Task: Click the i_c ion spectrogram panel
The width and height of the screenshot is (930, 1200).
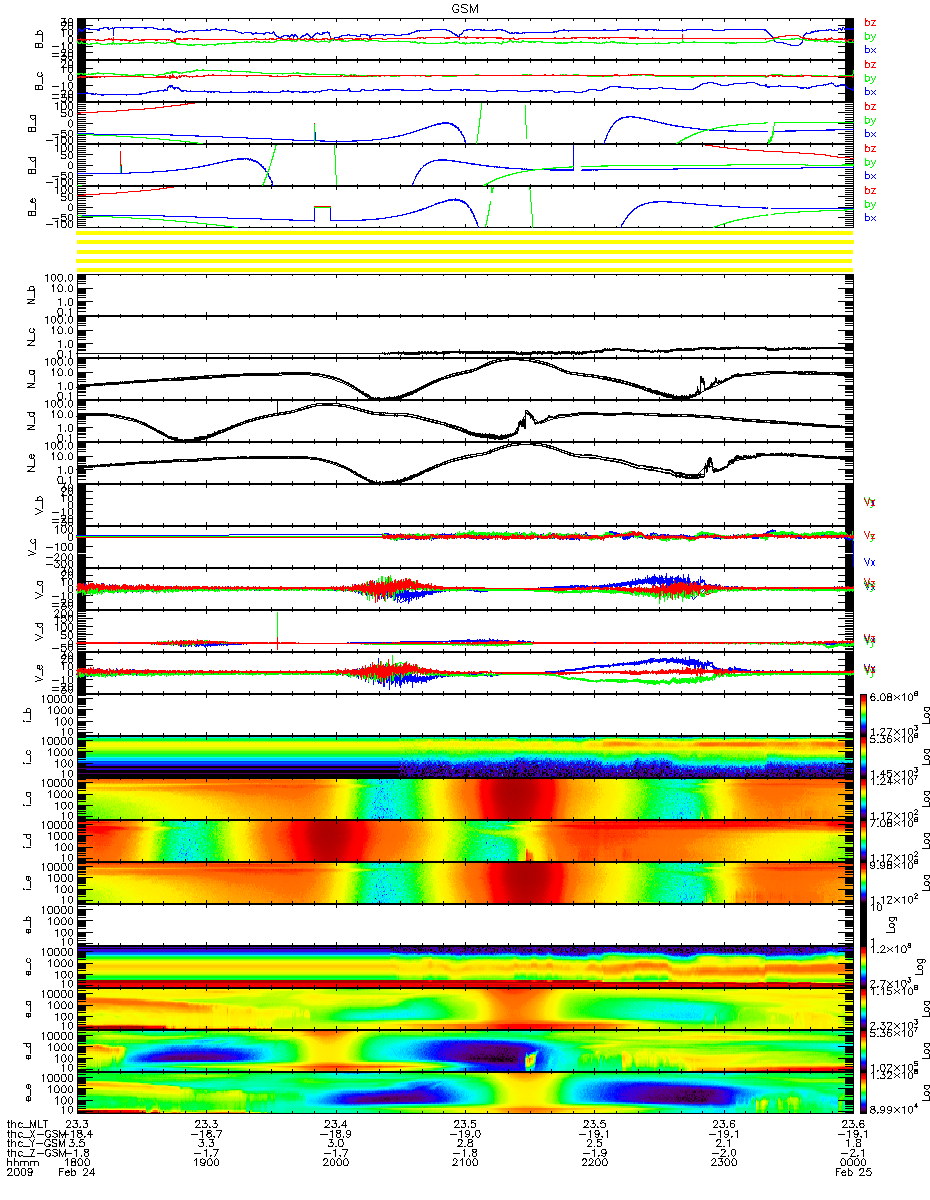Action: tap(464, 757)
